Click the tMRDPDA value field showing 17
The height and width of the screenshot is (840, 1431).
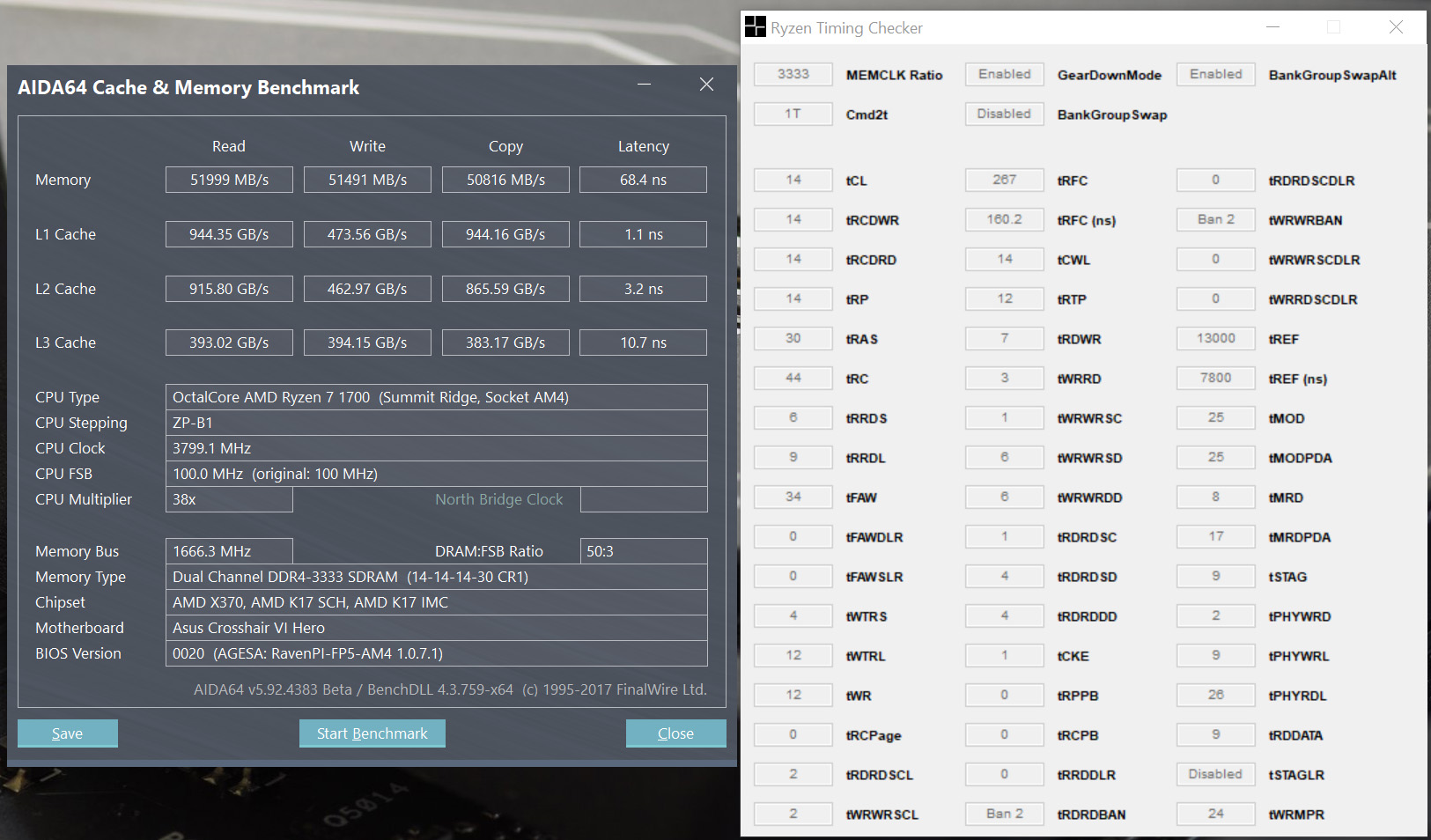1216,536
